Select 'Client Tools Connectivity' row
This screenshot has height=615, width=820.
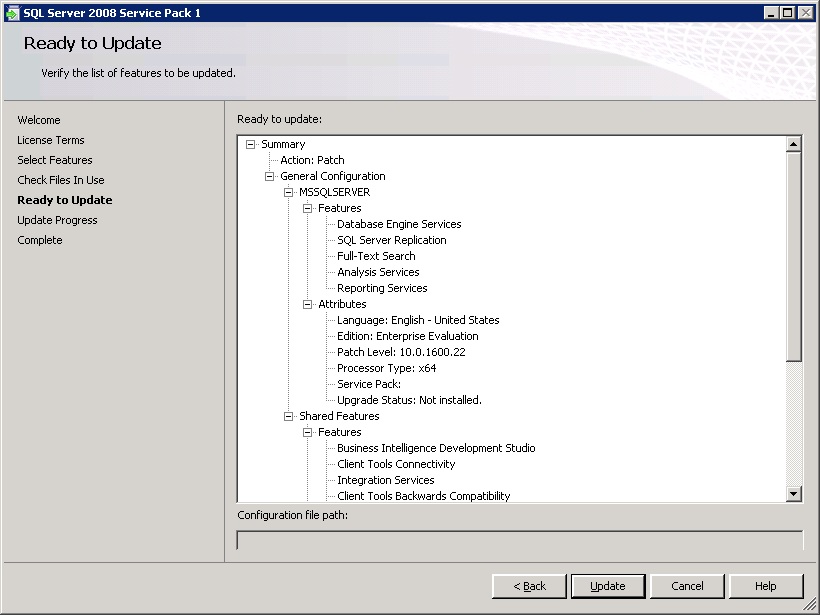396,464
